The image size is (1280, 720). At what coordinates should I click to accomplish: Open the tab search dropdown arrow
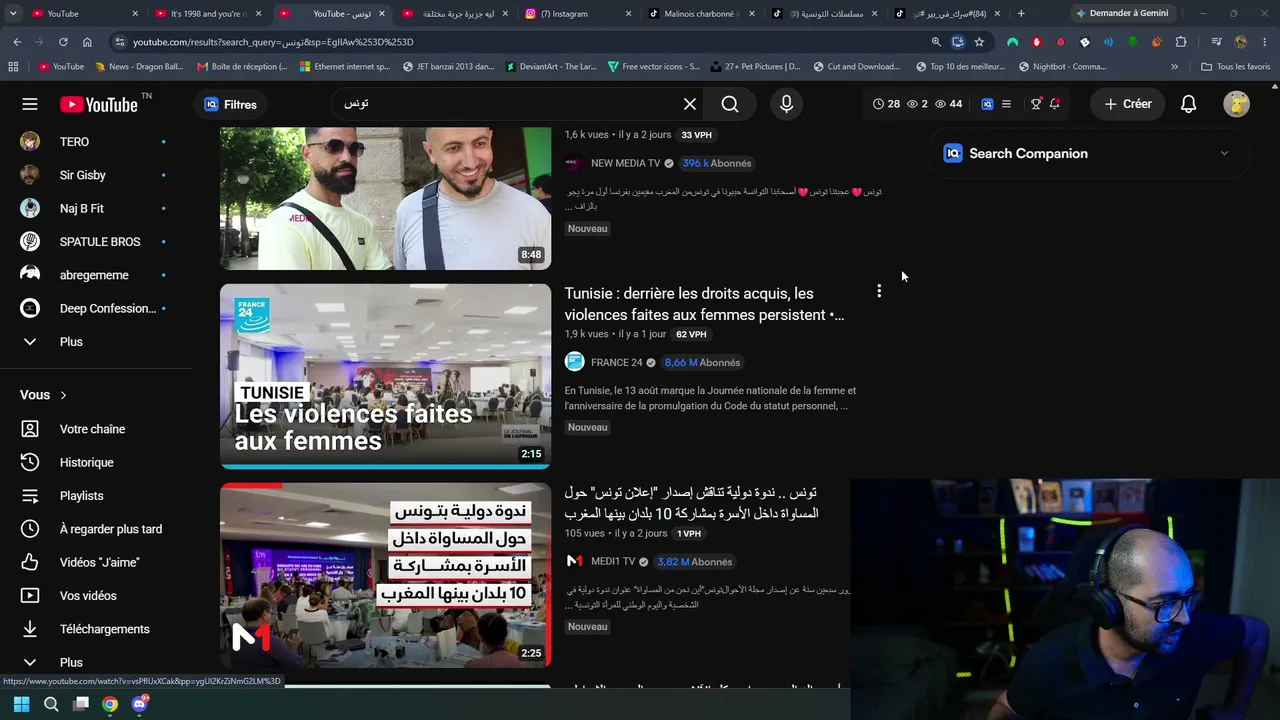13,14
